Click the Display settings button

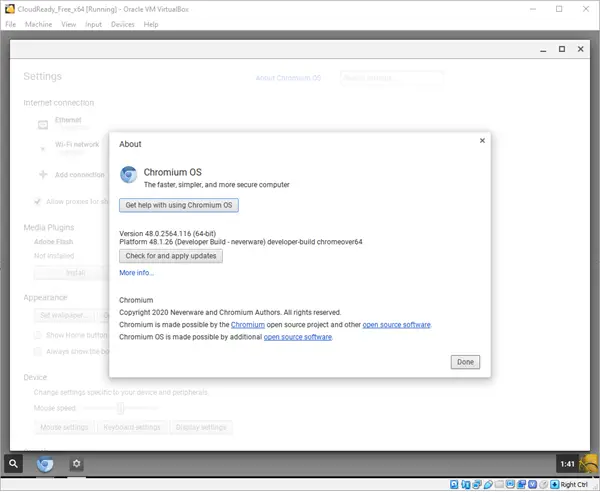click(x=201, y=427)
